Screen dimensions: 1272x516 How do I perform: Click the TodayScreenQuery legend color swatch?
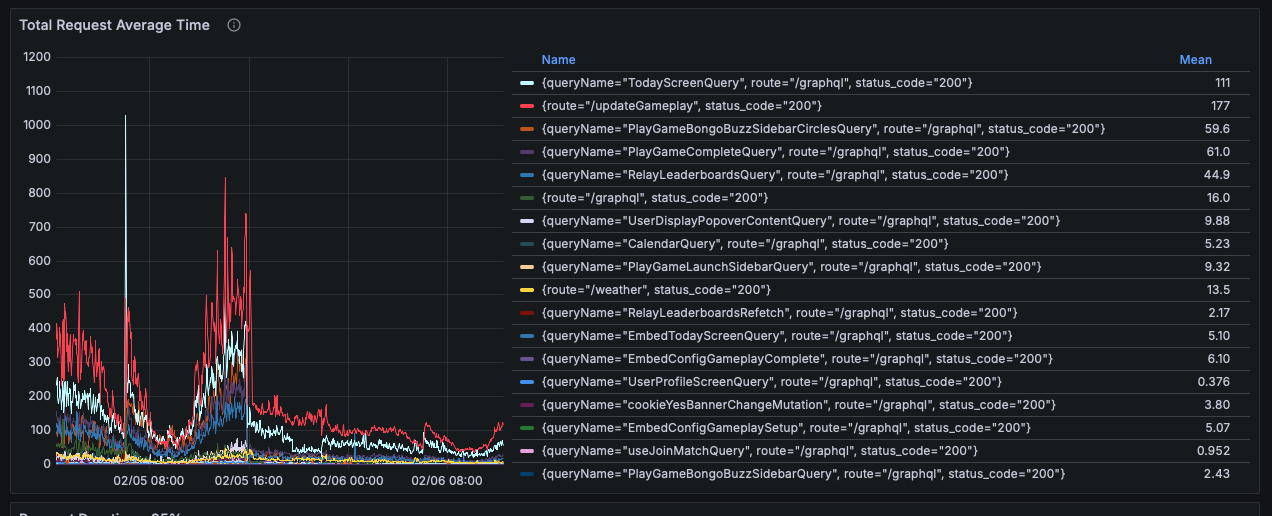click(x=527, y=83)
